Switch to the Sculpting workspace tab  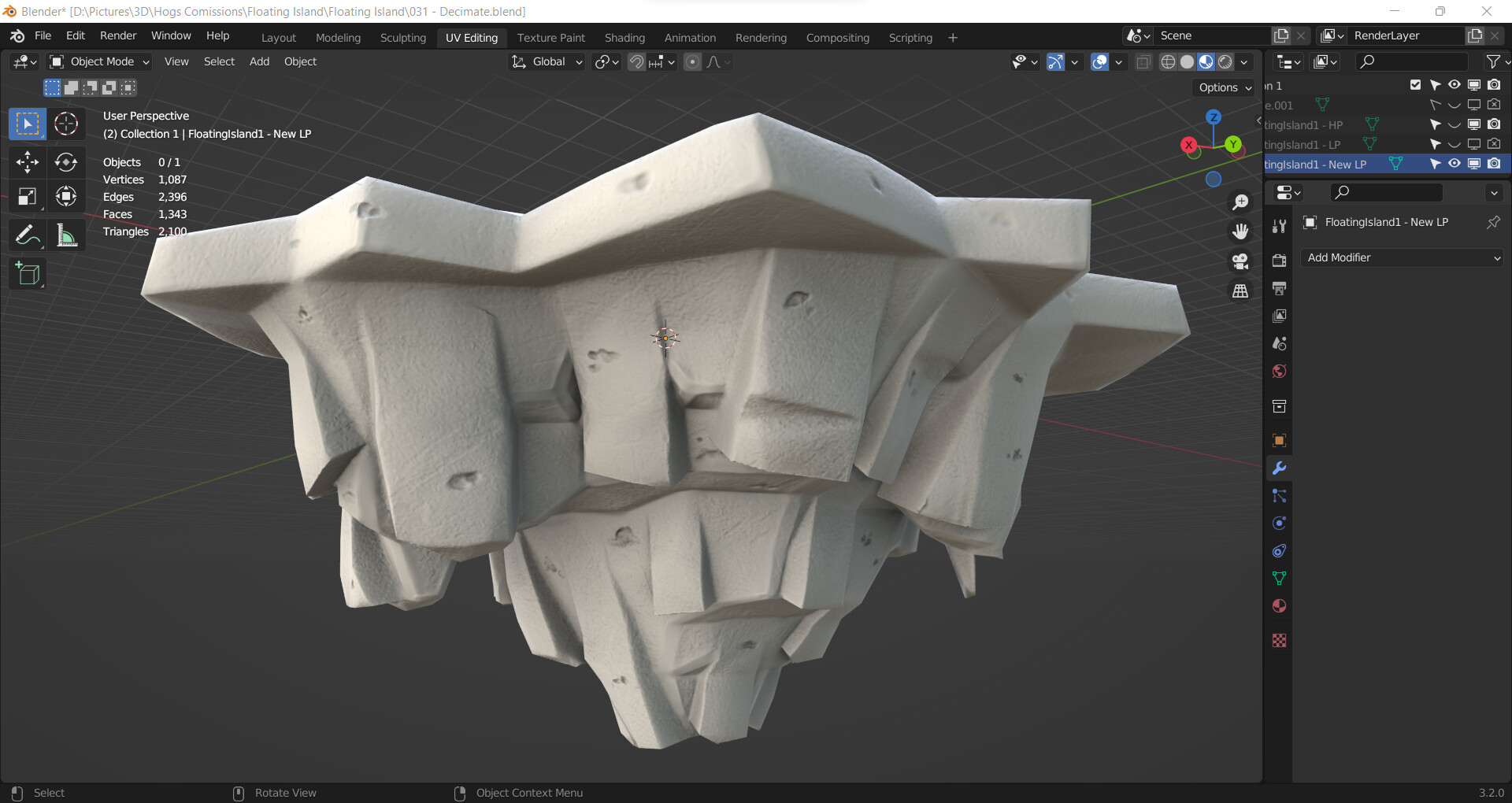(x=402, y=38)
